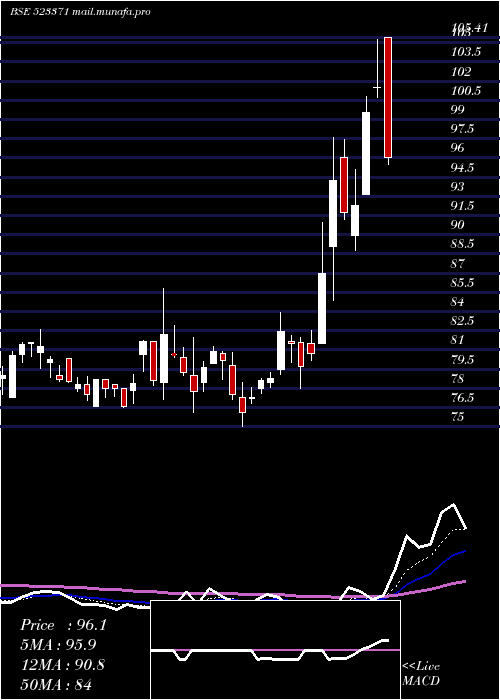Screen dimensions: 500x700
Task: Click the 82.5 price axis label
Action: click(463, 321)
